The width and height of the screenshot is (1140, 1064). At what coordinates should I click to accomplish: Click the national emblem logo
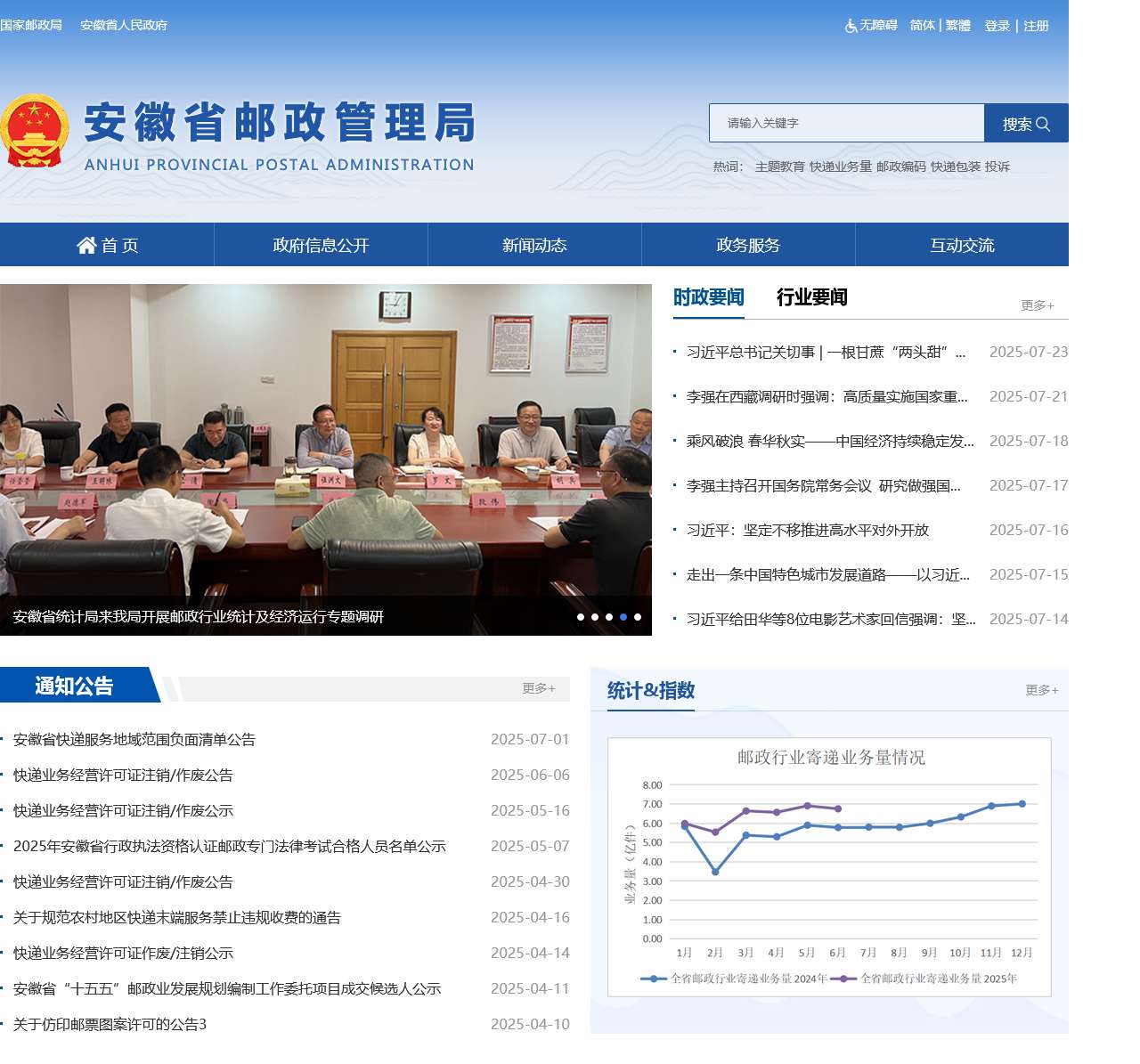pyautogui.click(x=35, y=131)
